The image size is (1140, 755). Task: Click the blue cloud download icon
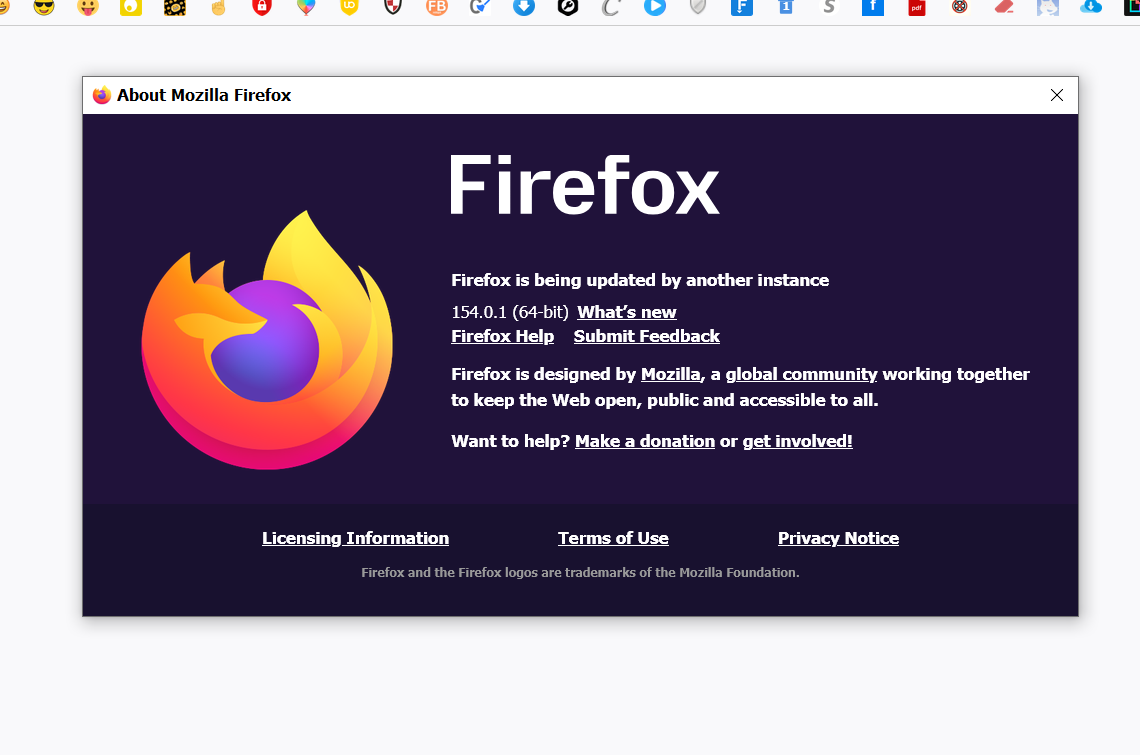pyautogui.click(x=1091, y=7)
